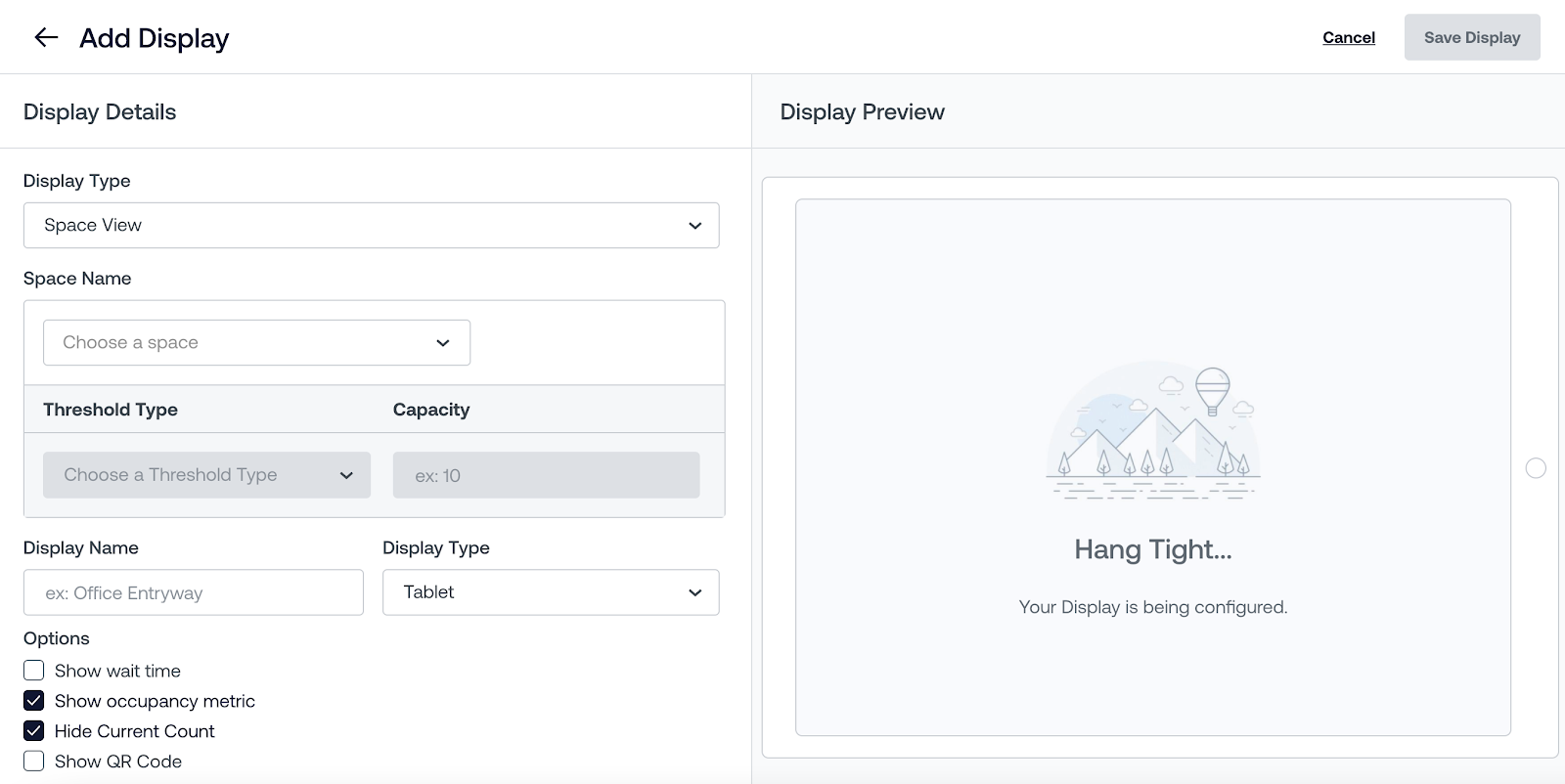Click the hot air balloon mountain illustration
The height and width of the screenshot is (784, 1565).
1153,431
